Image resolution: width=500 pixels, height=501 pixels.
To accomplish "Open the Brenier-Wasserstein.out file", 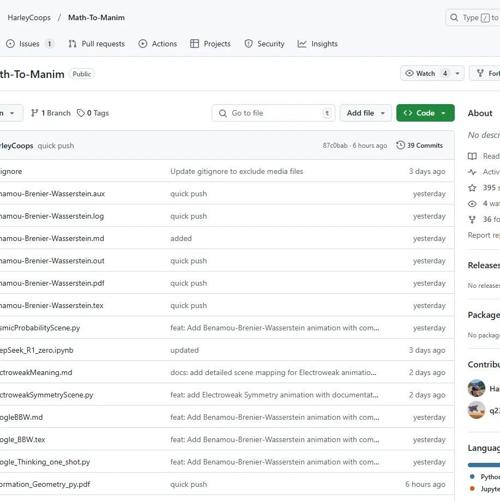I will point(52,261).
